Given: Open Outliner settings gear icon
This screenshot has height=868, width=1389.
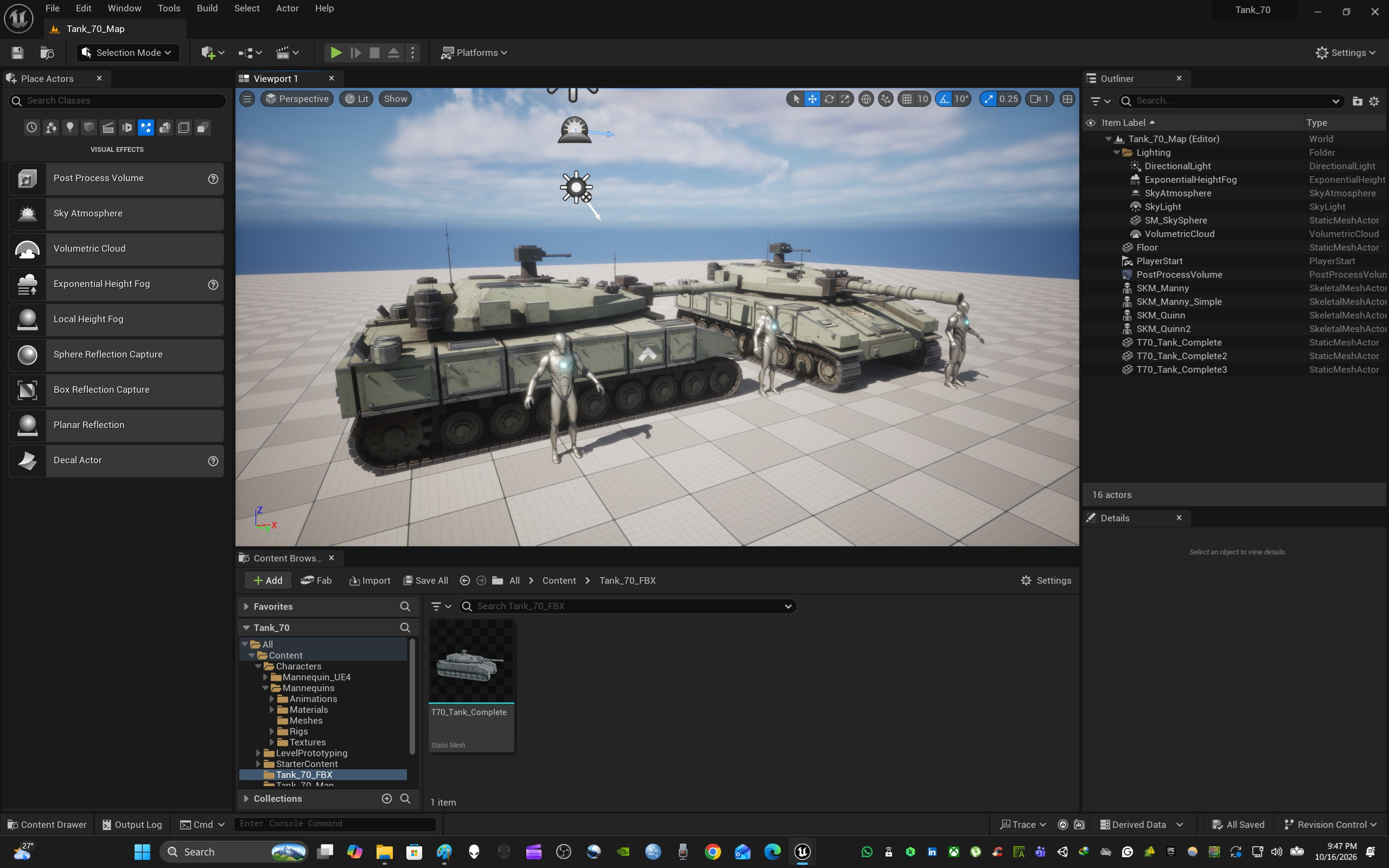Looking at the screenshot, I should 1374,101.
